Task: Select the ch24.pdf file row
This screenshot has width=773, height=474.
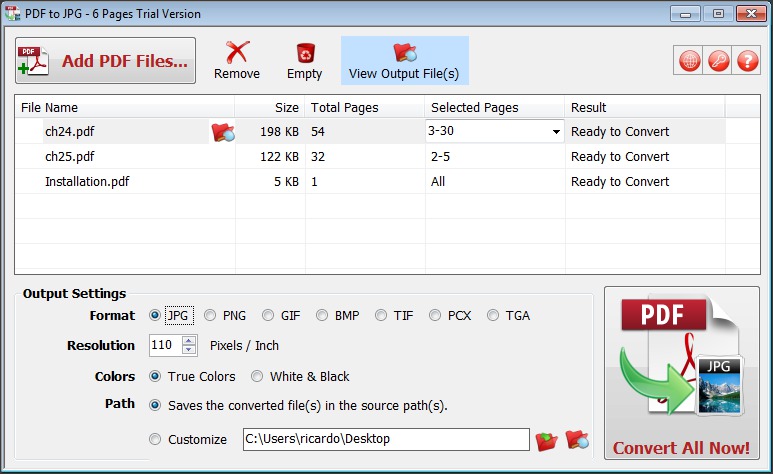Action: [370, 131]
